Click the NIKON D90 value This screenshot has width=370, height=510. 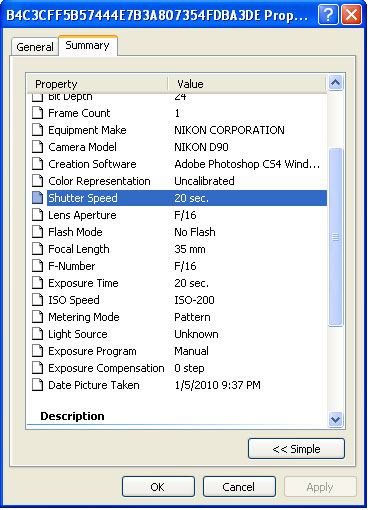point(201,147)
